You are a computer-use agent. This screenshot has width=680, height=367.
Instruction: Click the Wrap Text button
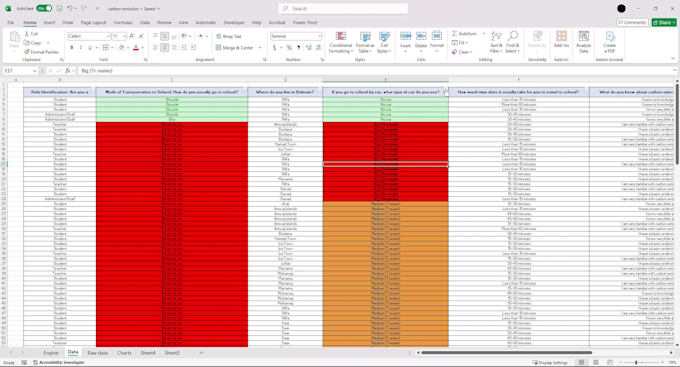pyautogui.click(x=229, y=36)
